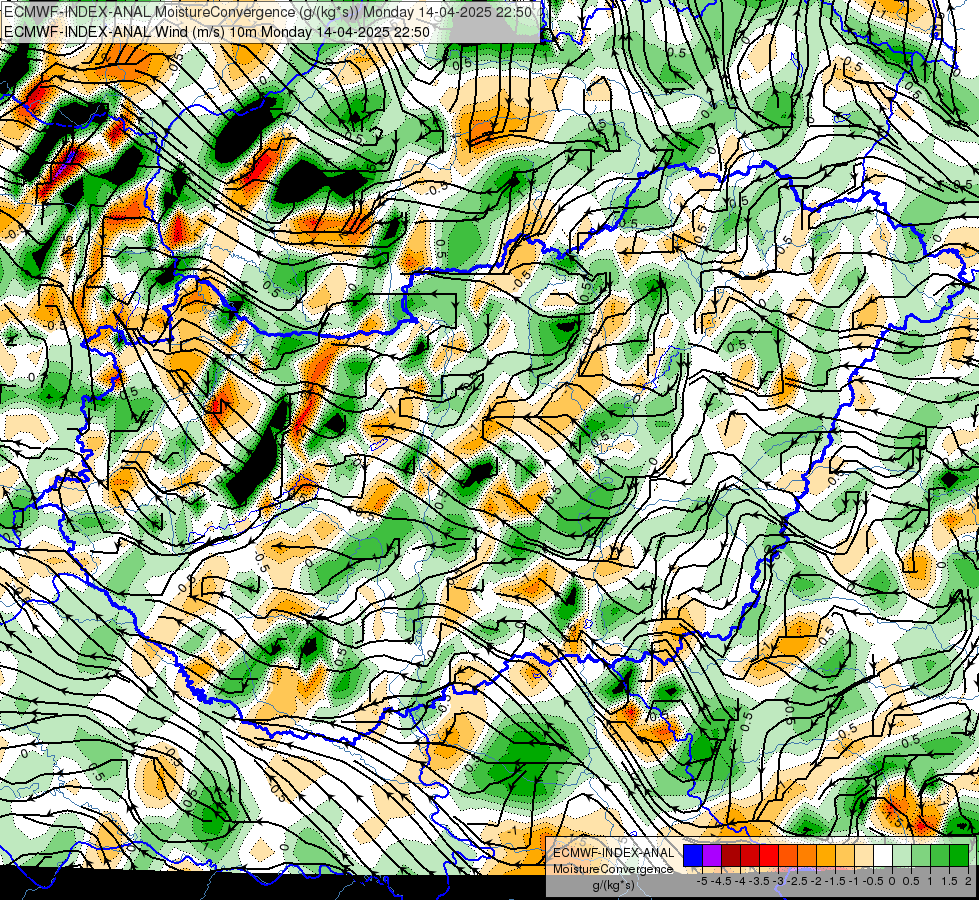Pick the light green swatch between 0.5 and 1
The width and height of the screenshot is (979, 900).
click(921, 855)
